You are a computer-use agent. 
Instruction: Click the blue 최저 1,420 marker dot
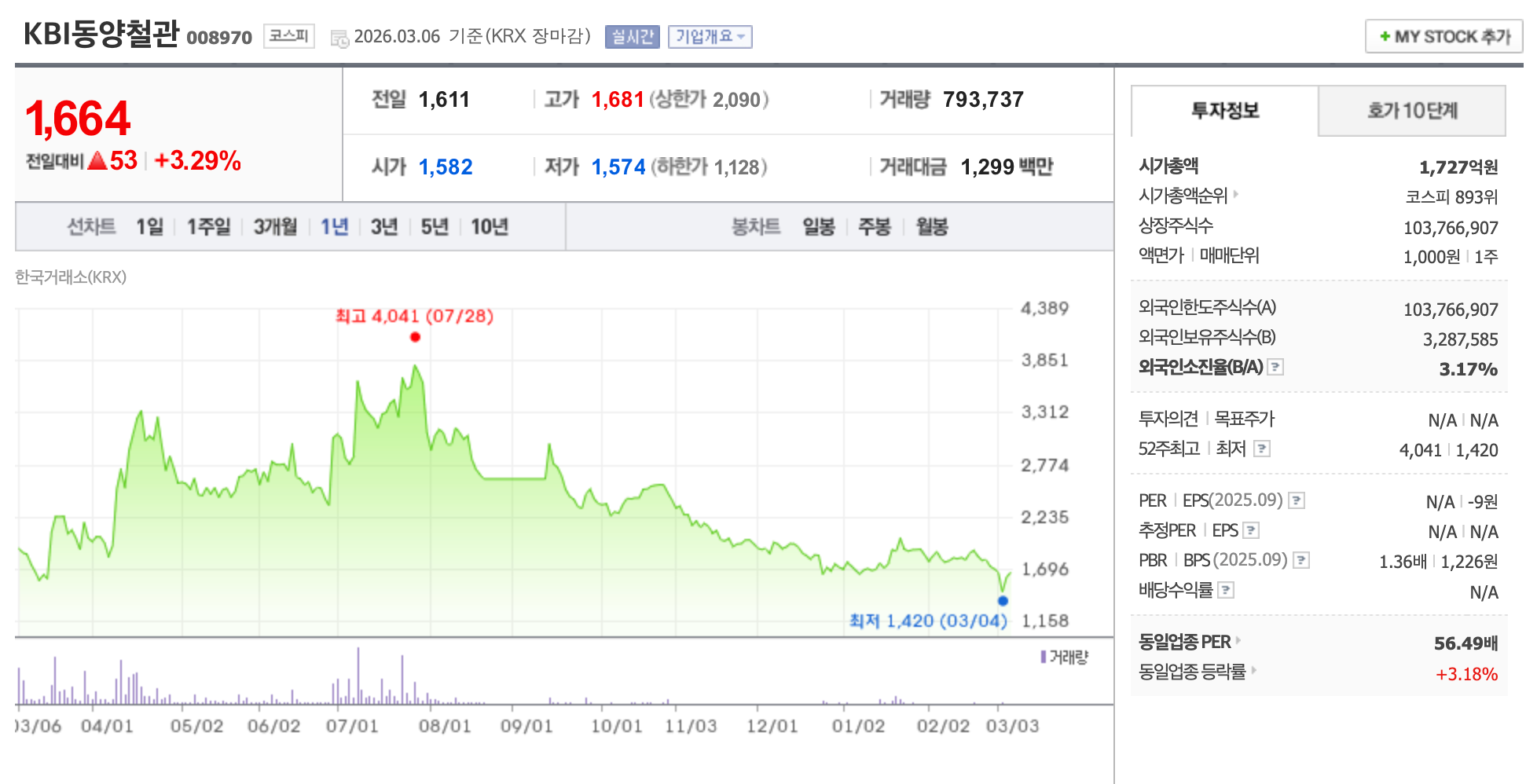pyautogui.click(x=1003, y=601)
